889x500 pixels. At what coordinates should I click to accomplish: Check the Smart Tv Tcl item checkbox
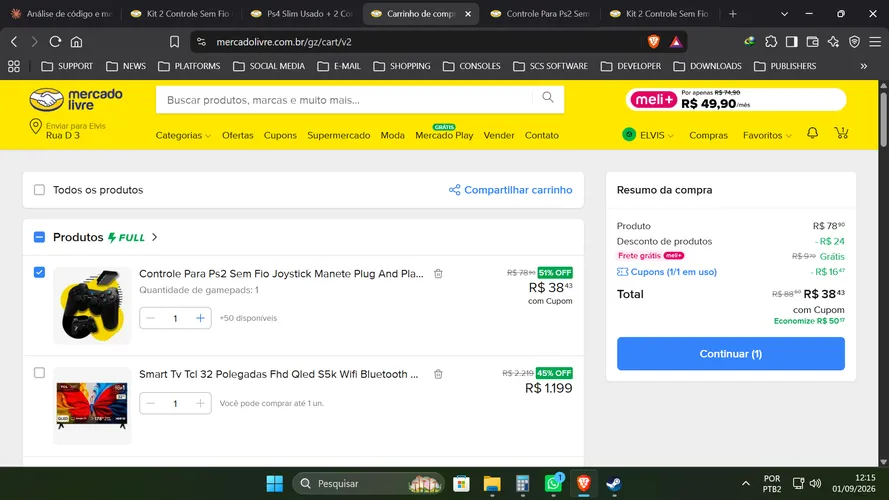pyautogui.click(x=39, y=373)
